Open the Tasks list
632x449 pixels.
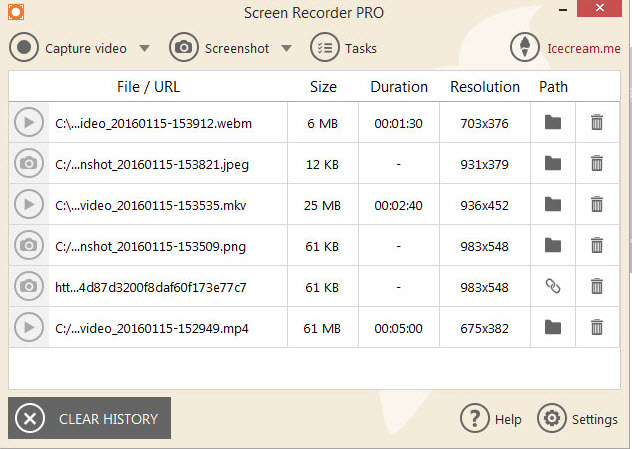(344, 48)
